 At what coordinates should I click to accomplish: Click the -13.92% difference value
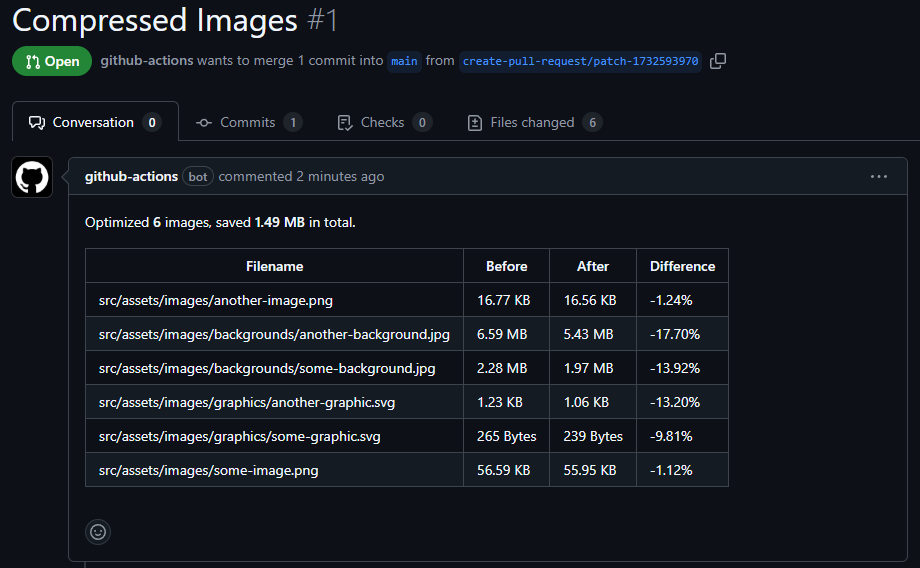675,368
